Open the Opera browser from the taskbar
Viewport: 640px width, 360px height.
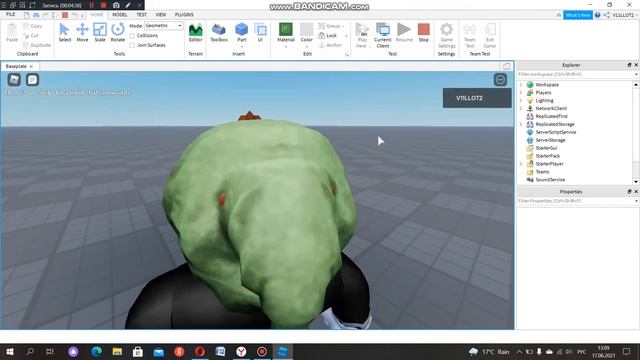coord(200,351)
